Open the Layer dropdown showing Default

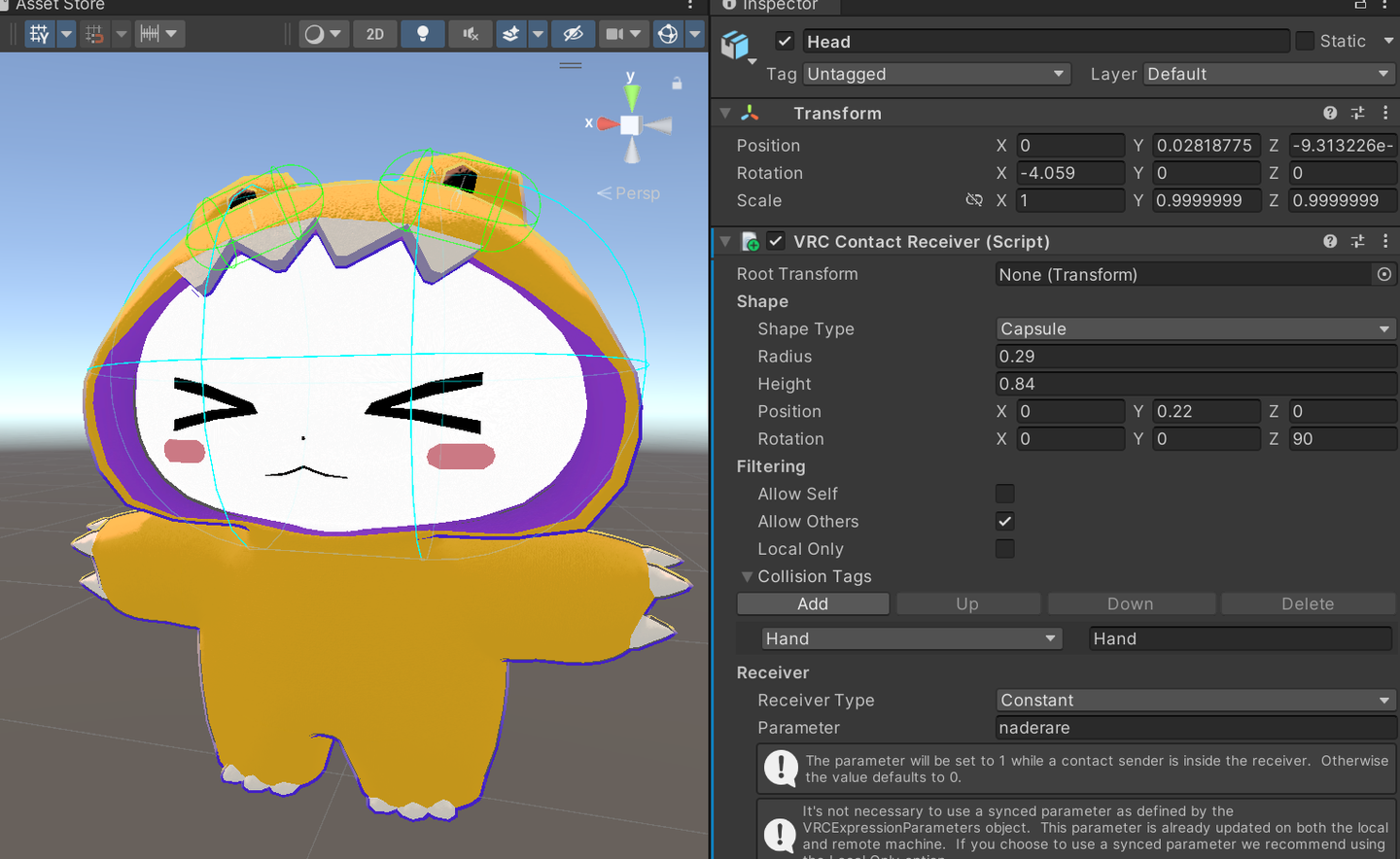(1270, 74)
